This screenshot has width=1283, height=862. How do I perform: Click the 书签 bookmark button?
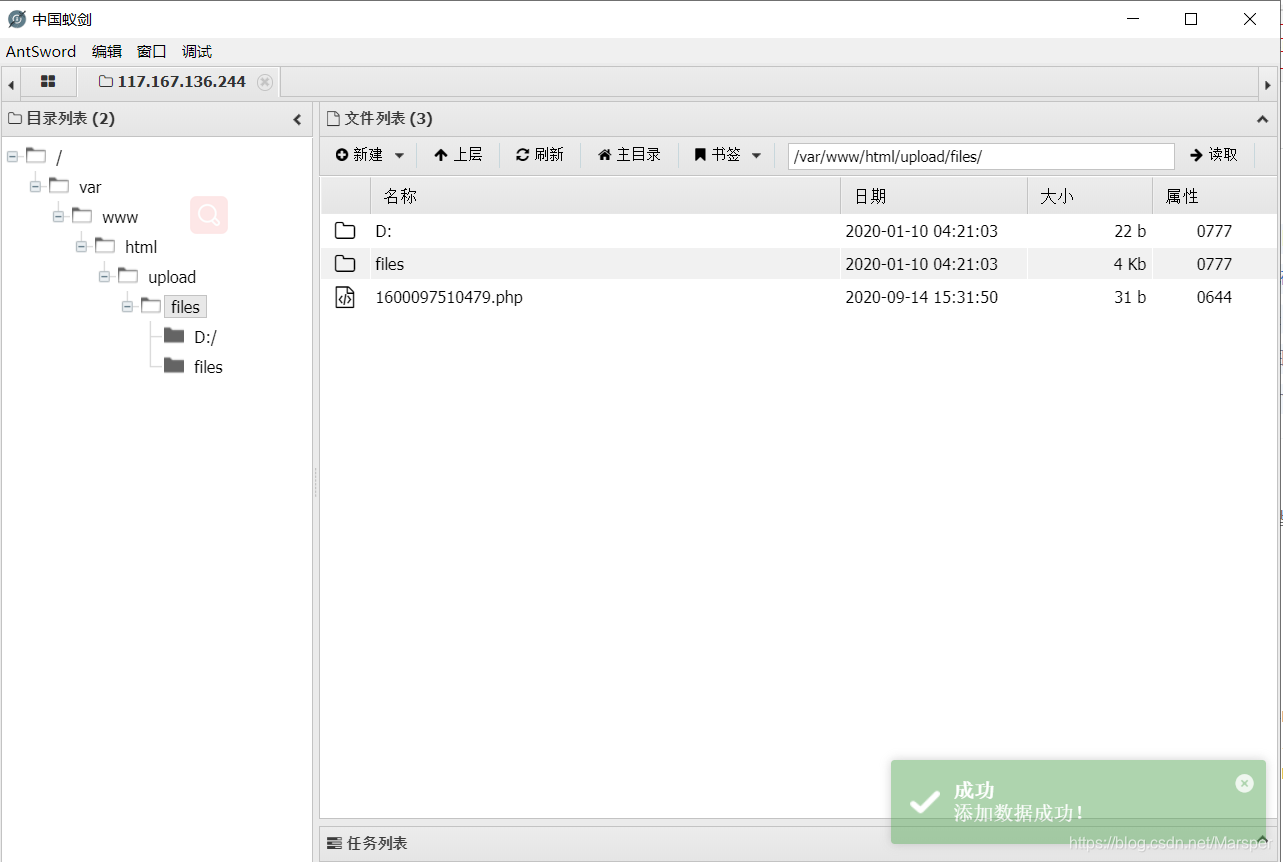[718, 155]
